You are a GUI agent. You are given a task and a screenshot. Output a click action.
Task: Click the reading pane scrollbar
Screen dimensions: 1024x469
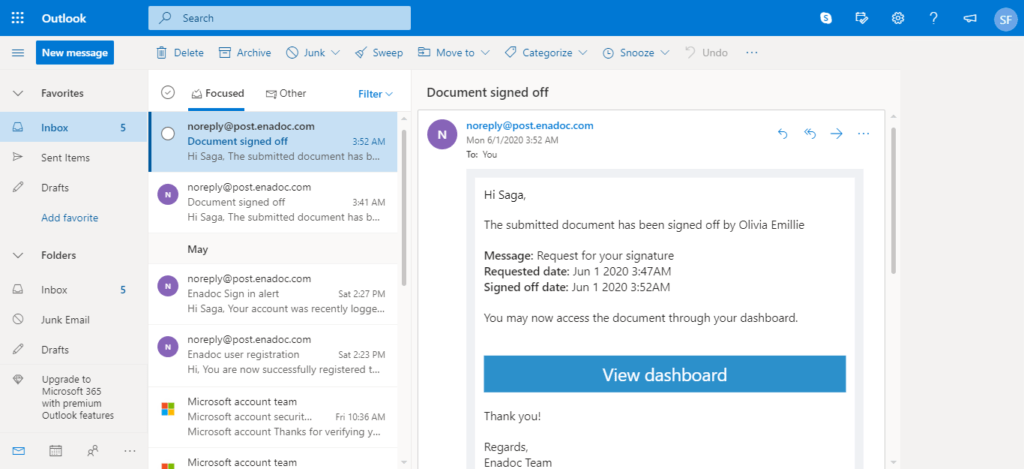point(893,201)
